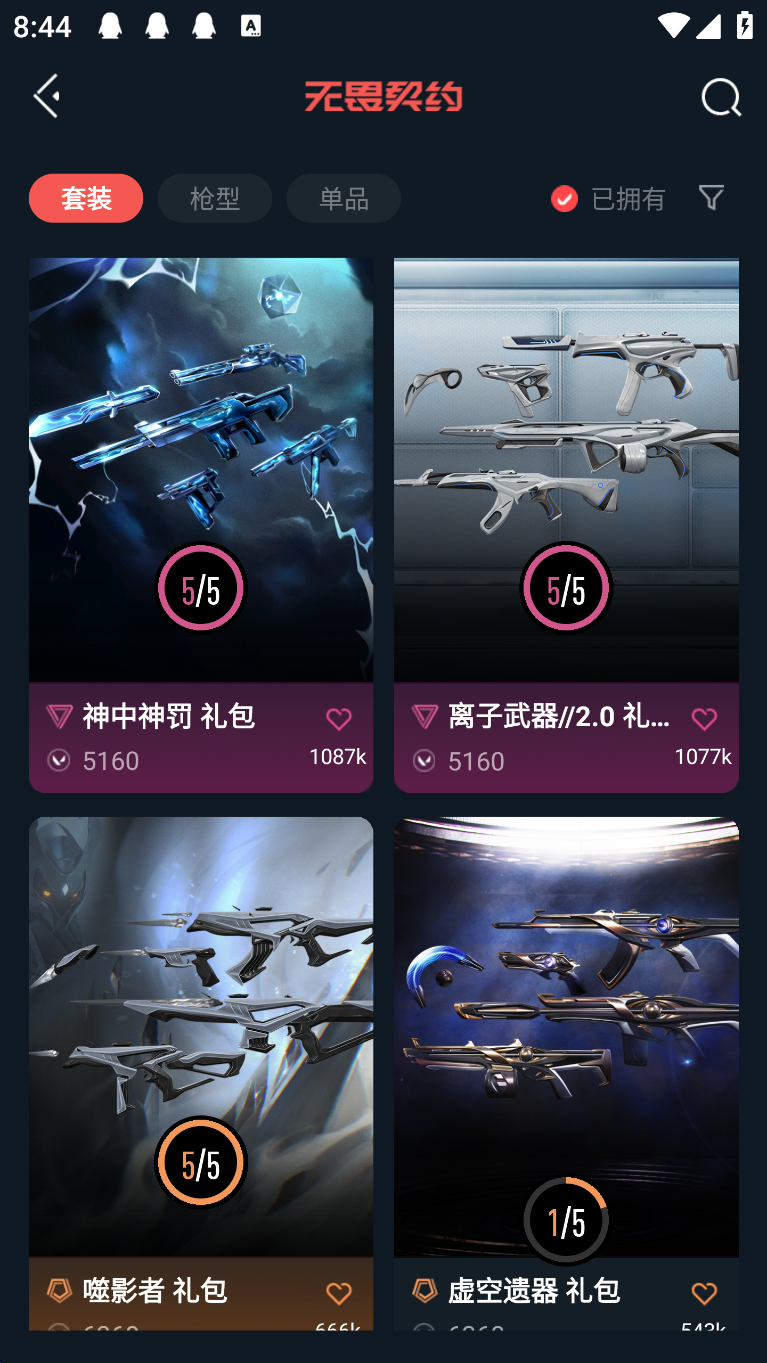Viewport: 767px width, 1363px height.
Task: Open the filter funnel icon
Action: pyautogui.click(x=711, y=197)
